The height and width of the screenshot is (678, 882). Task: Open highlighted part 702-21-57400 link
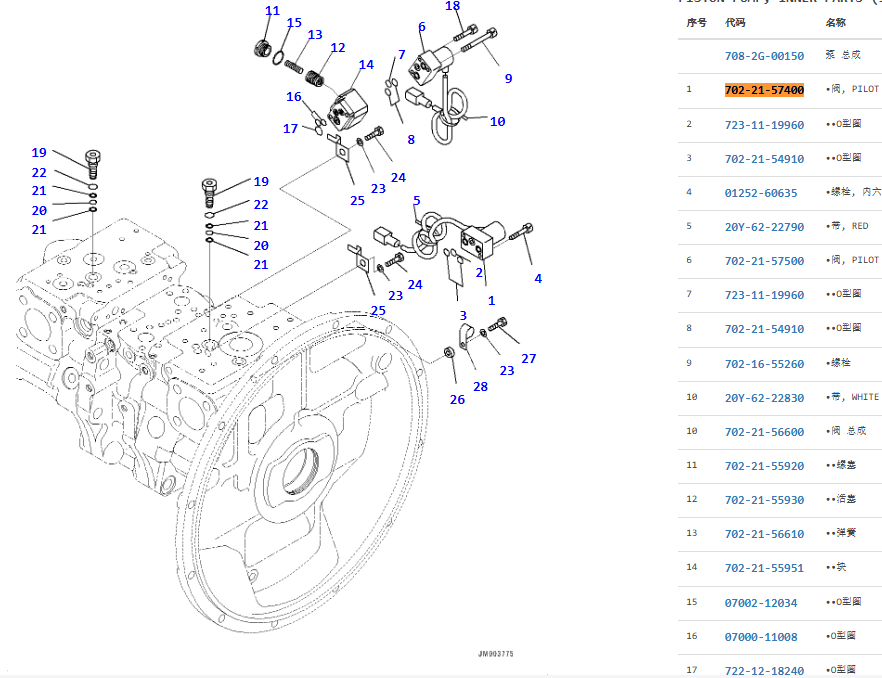764,90
